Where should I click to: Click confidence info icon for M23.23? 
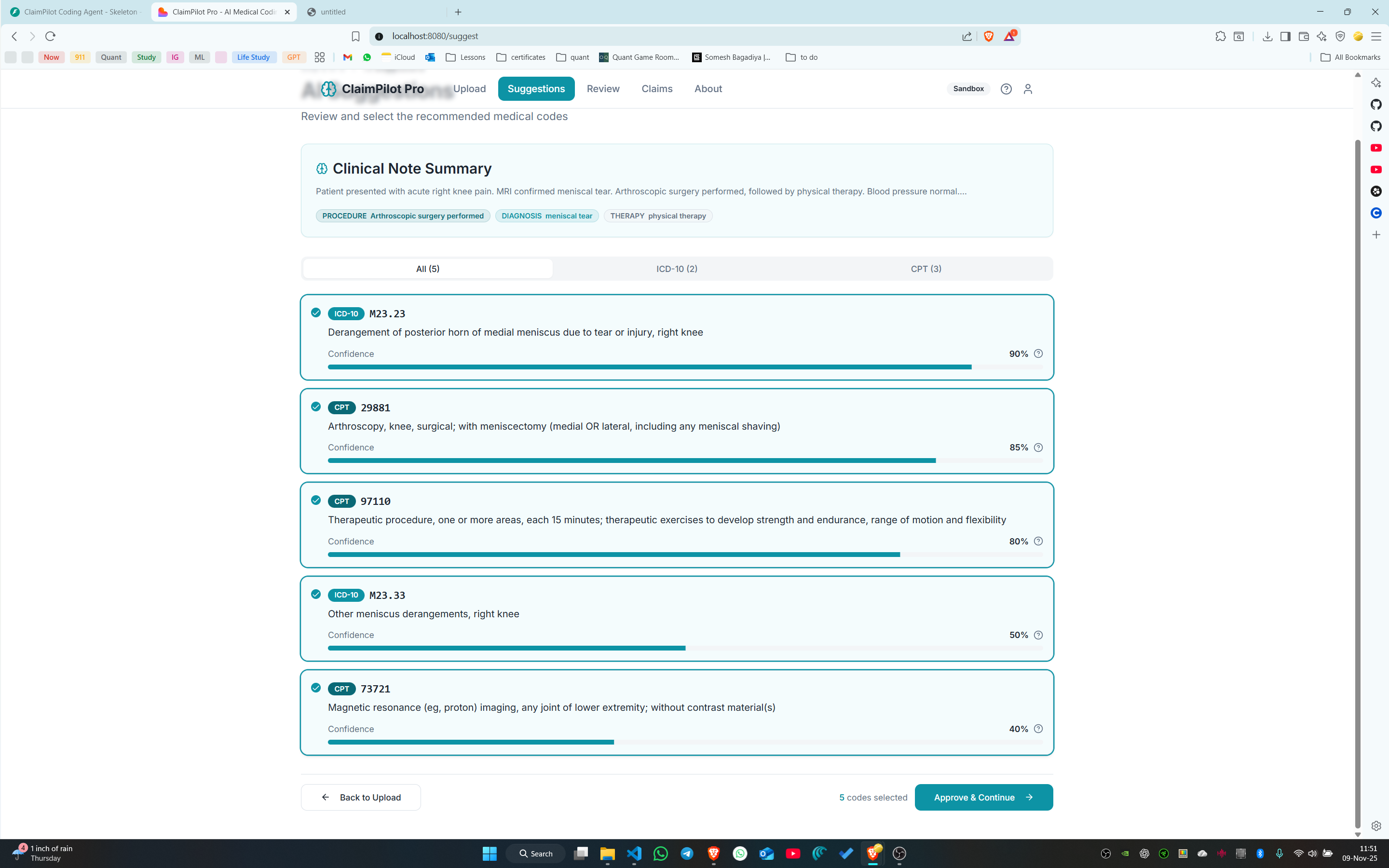tap(1038, 353)
